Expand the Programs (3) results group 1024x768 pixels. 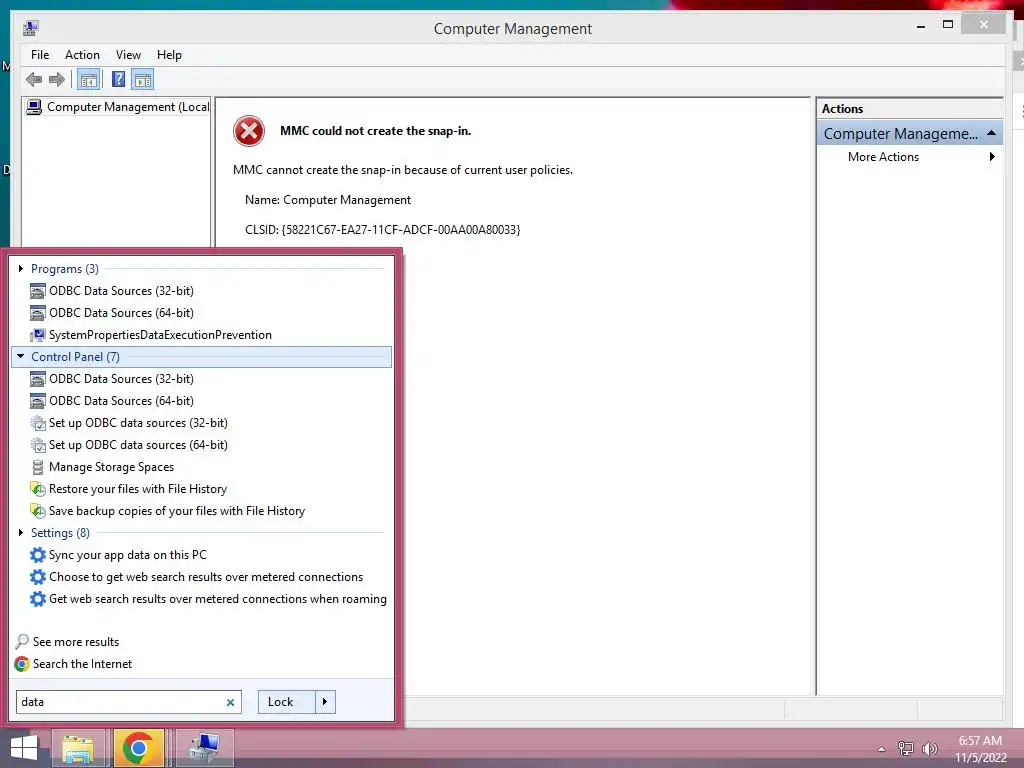point(21,268)
